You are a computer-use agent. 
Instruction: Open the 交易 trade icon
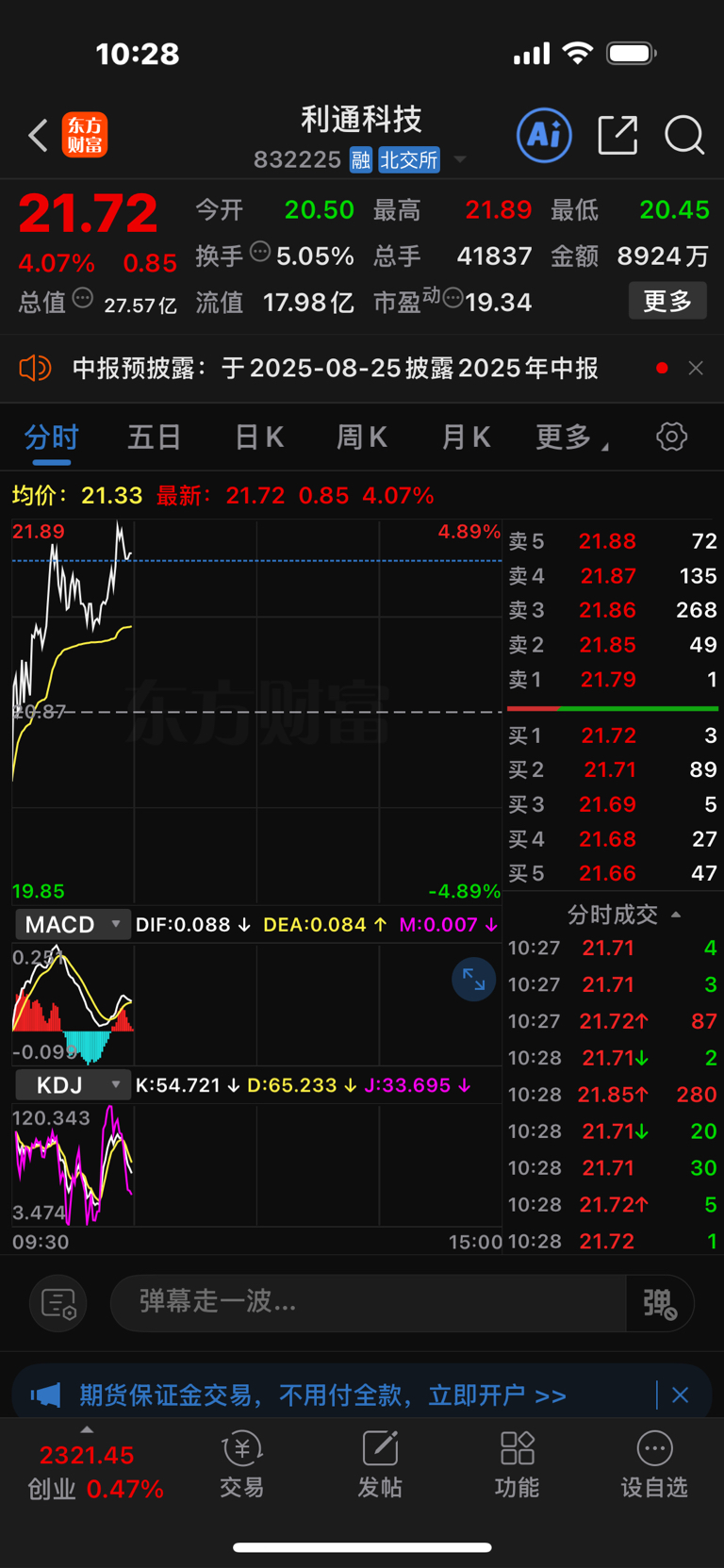[x=241, y=1464]
